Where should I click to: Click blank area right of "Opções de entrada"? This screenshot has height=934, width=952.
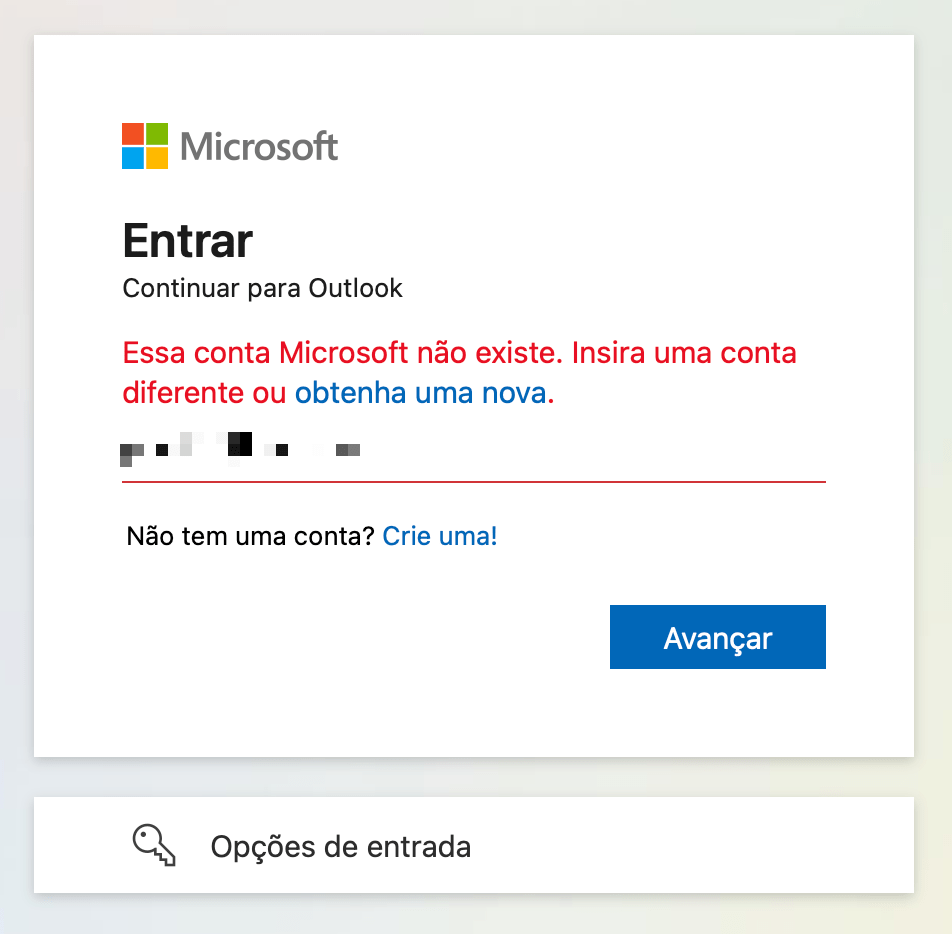[x=700, y=846]
